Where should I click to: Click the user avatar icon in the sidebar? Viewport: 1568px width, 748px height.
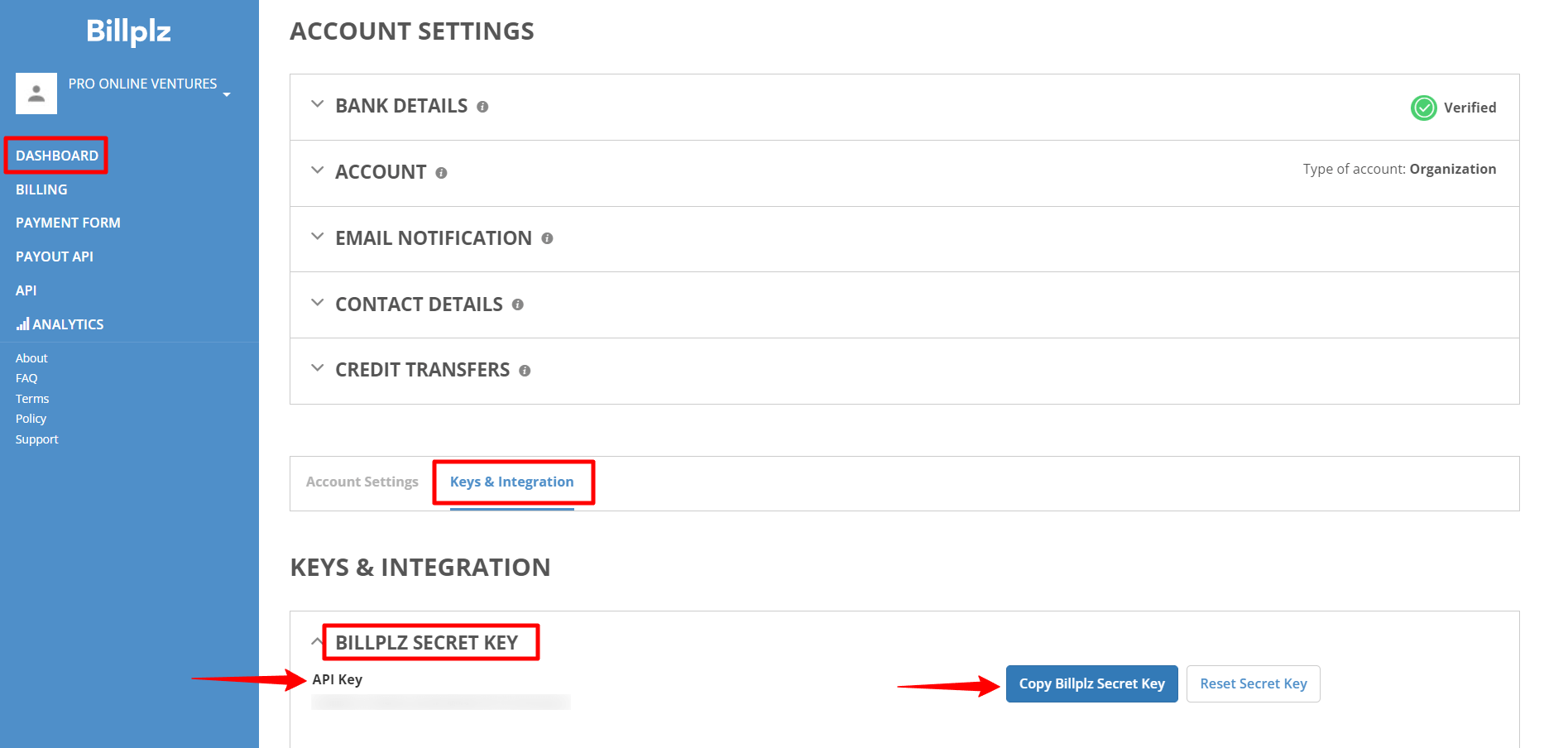(x=36, y=93)
